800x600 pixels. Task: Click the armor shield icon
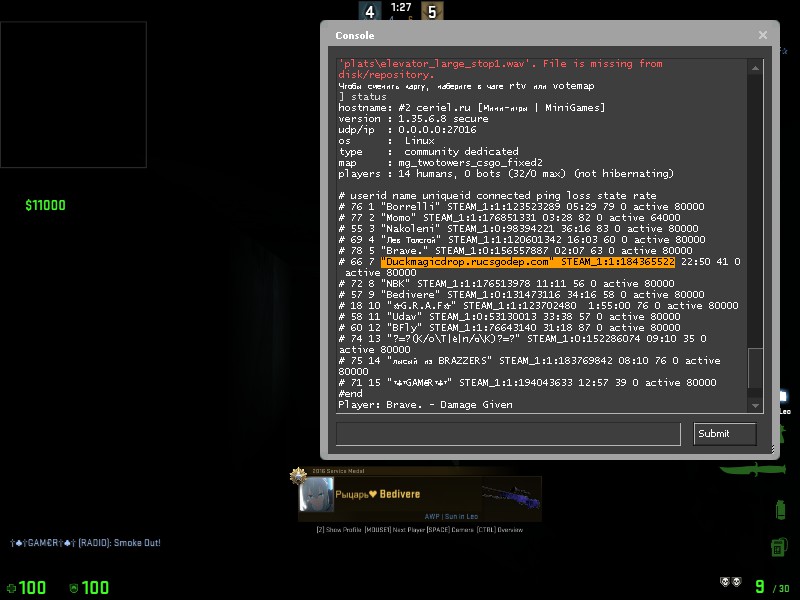point(73,588)
